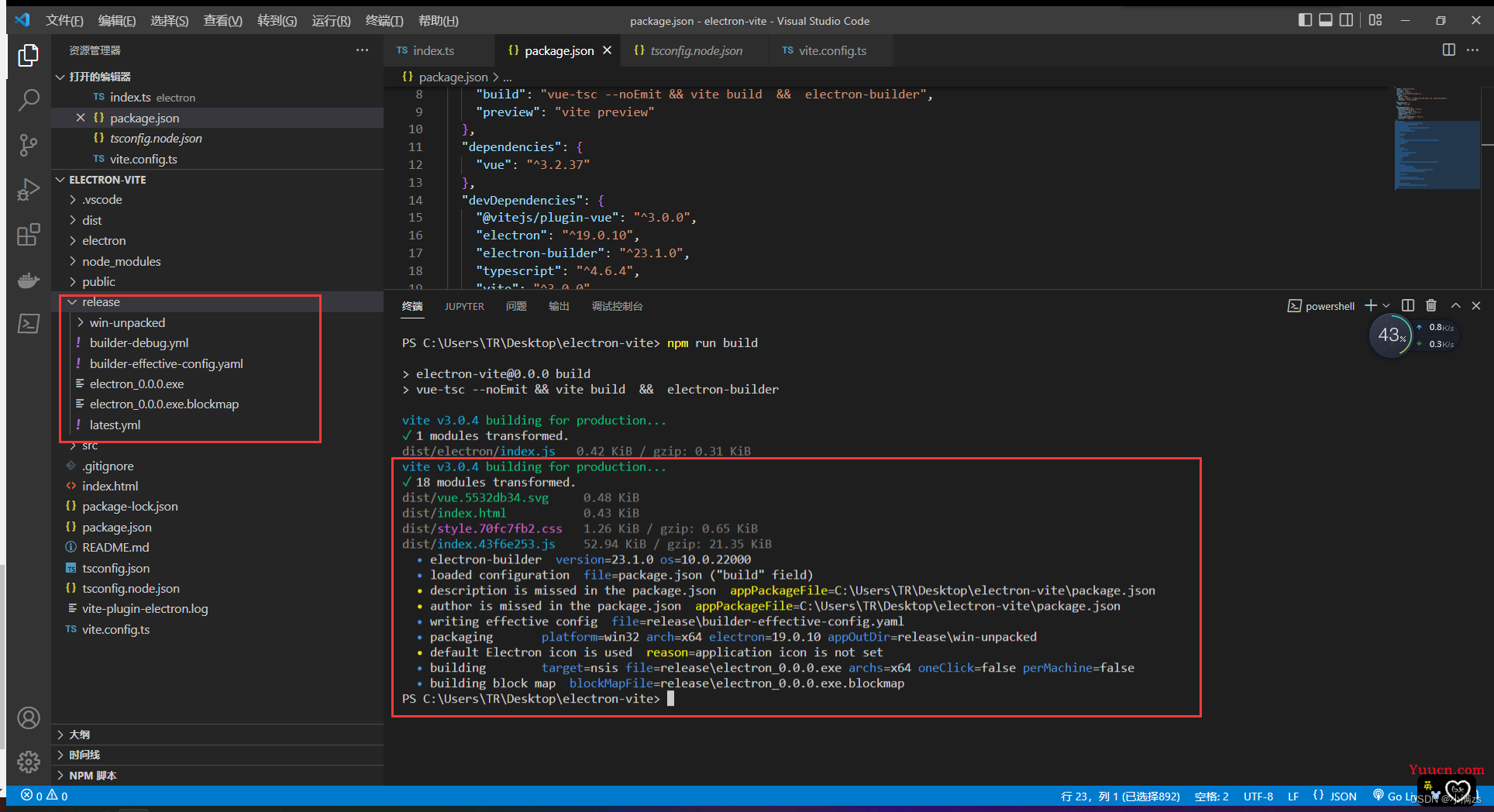Switch to the index.ts editor tab
This screenshot has width=1494, height=812.
coord(439,50)
